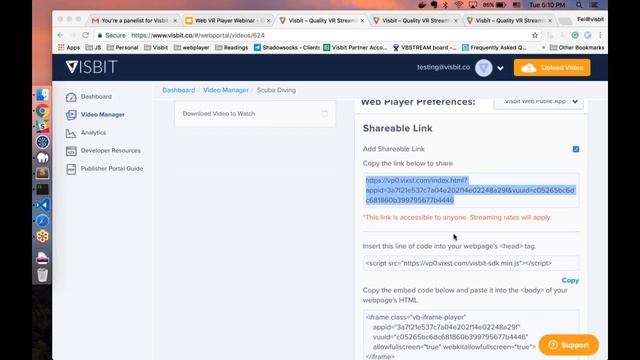
Task: Open the Dashboard sidebar gauge icon
Action: pyautogui.click(x=71, y=97)
